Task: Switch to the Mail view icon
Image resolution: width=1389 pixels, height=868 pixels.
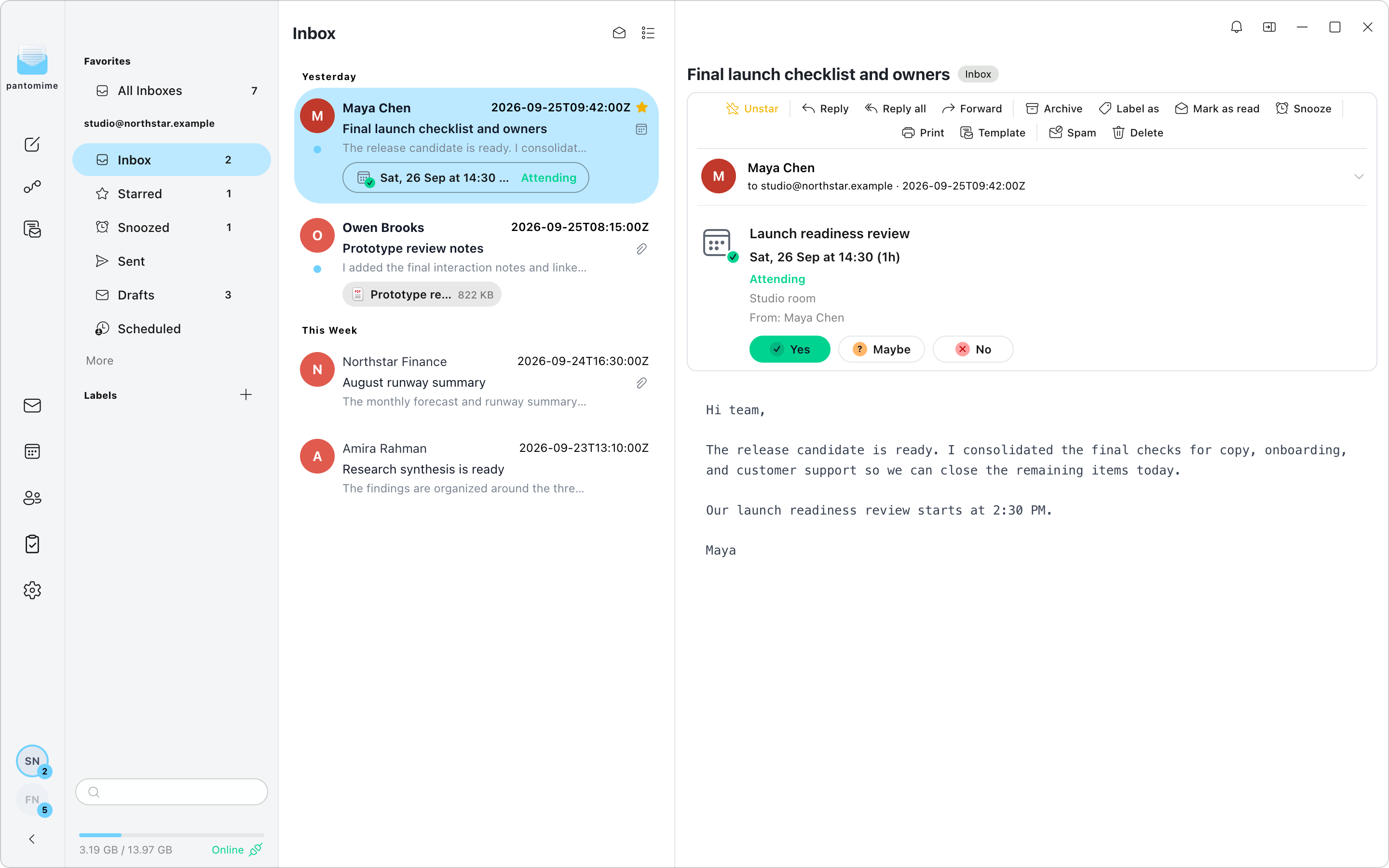Action: (32, 405)
